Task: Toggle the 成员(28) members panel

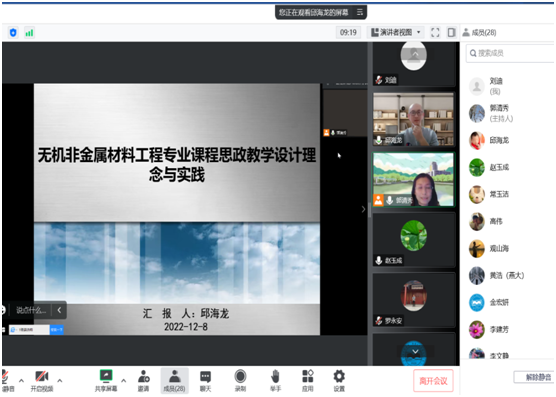Action: coord(174,381)
